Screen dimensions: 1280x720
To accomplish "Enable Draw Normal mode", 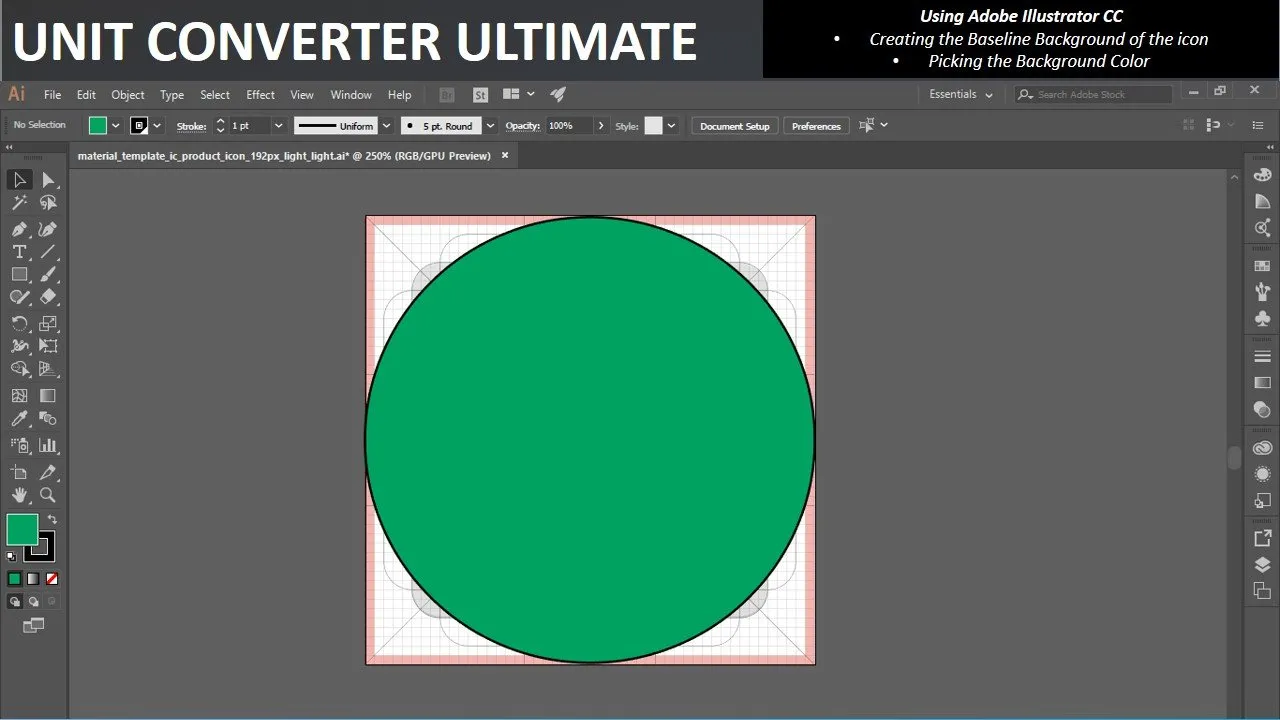I will click(x=14, y=602).
